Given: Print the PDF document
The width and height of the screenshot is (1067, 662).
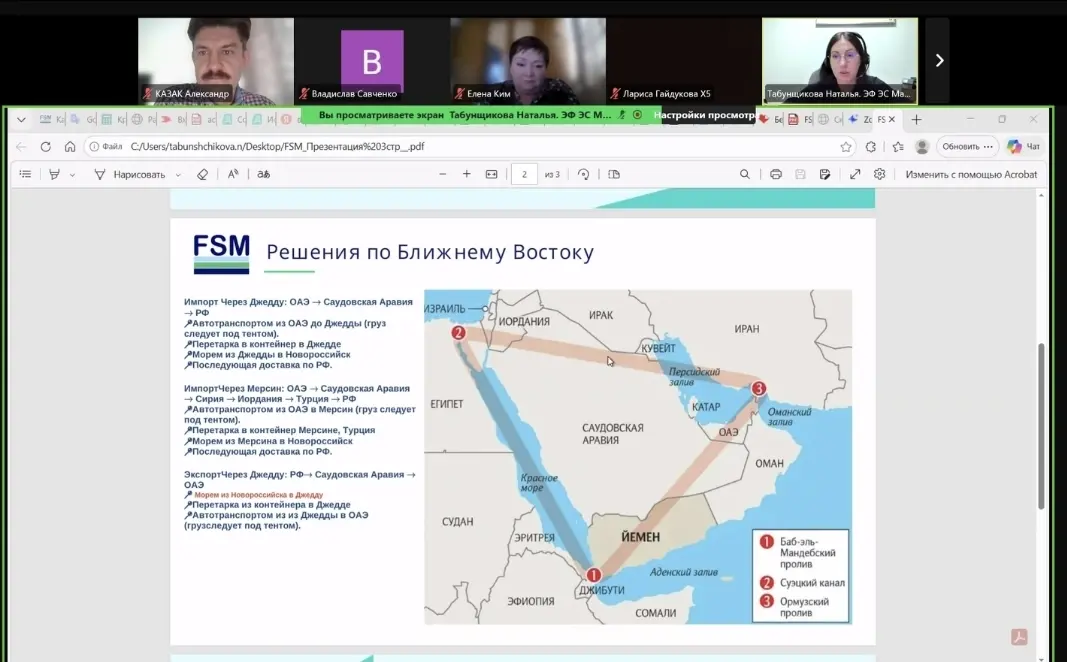Looking at the screenshot, I should point(776,174).
